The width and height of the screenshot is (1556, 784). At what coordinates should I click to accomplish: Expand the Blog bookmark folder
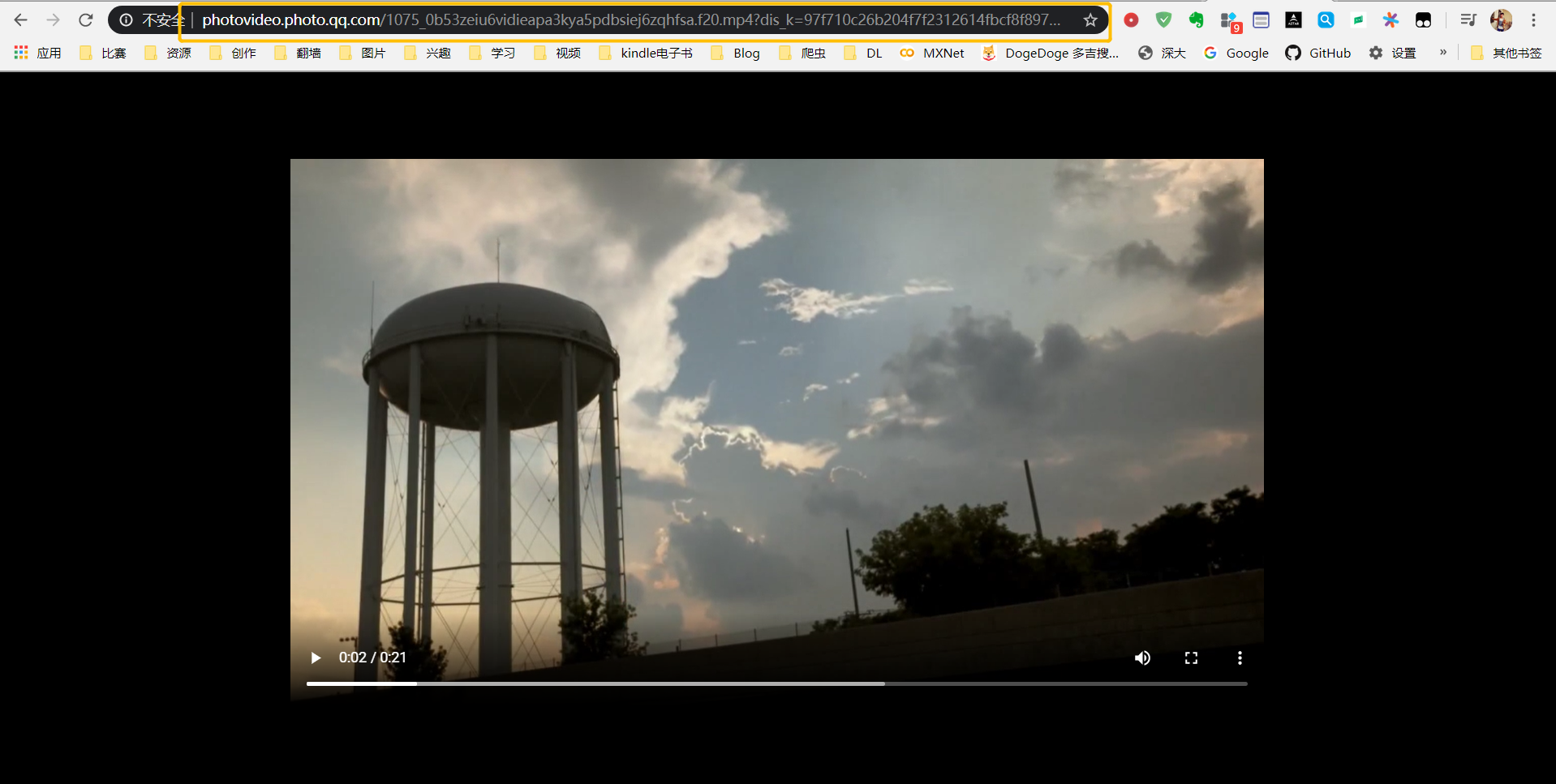point(735,53)
